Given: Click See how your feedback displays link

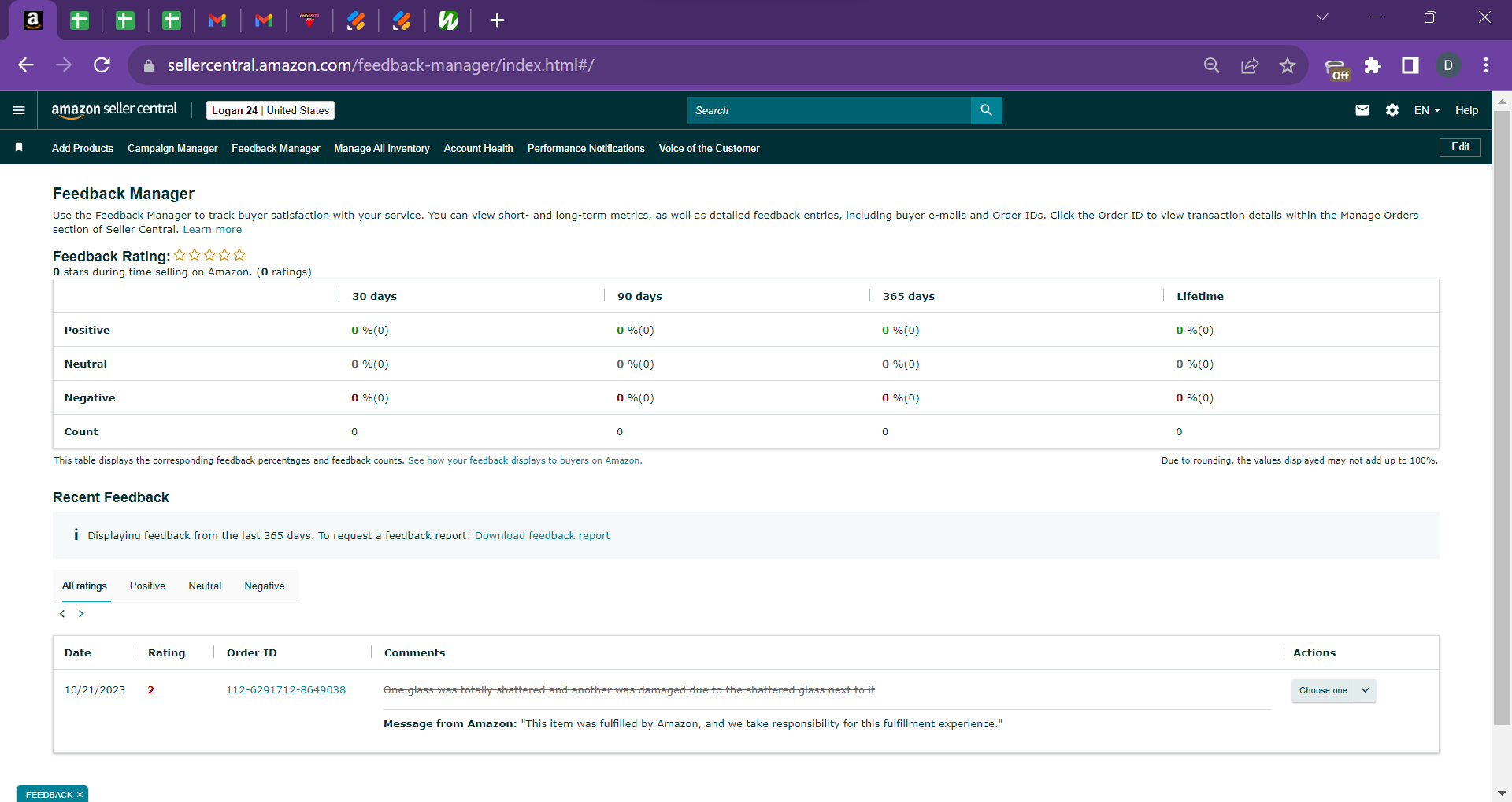Looking at the screenshot, I should click(524, 461).
